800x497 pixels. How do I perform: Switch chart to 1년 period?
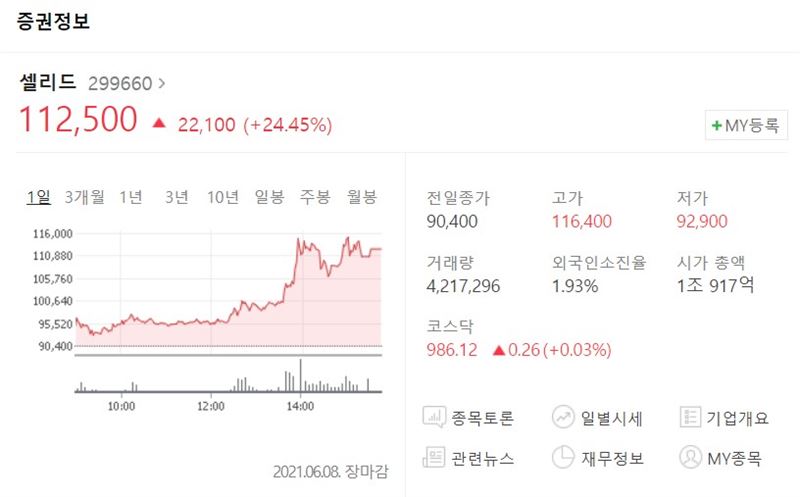[130, 197]
